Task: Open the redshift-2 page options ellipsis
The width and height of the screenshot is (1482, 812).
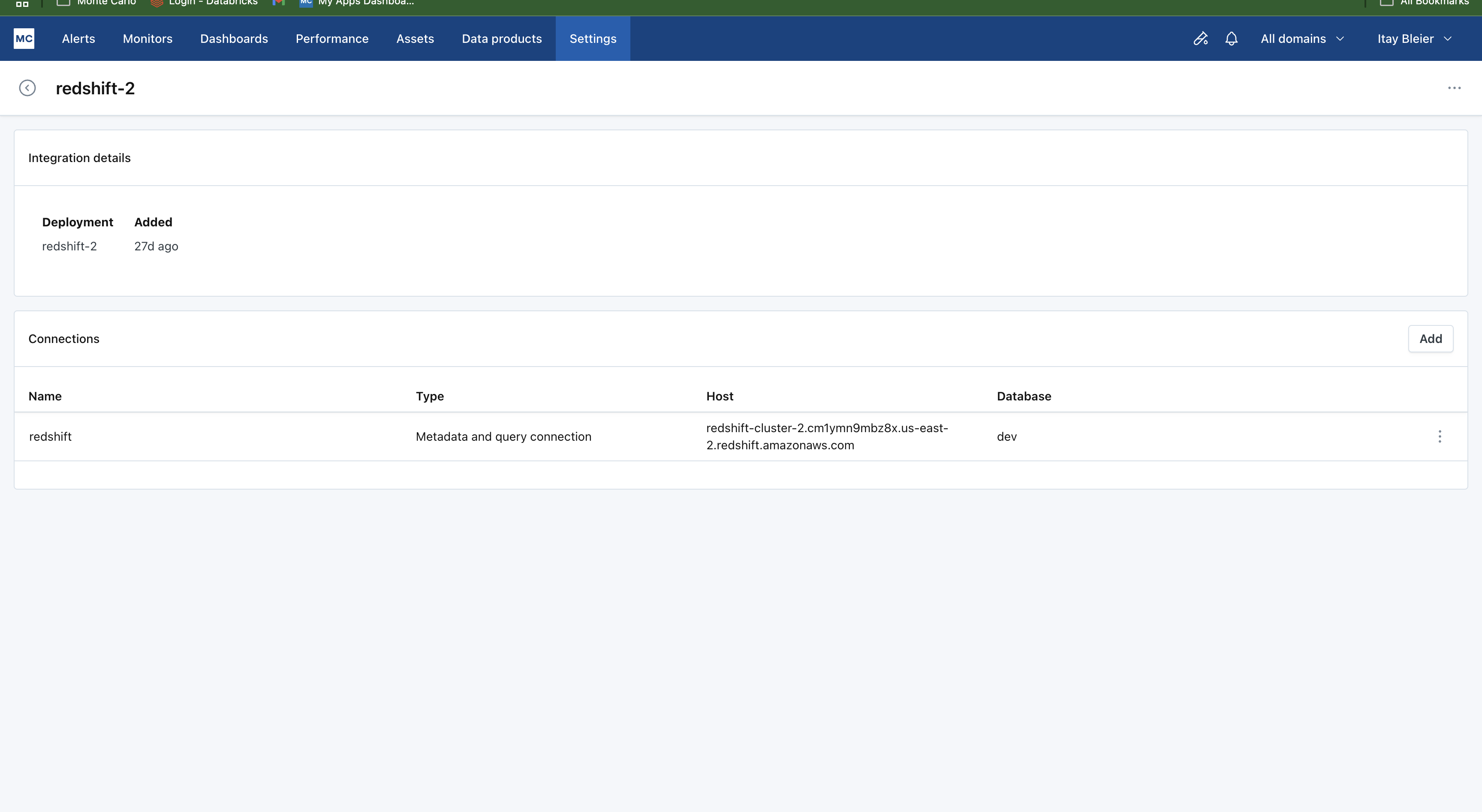Action: click(x=1454, y=88)
